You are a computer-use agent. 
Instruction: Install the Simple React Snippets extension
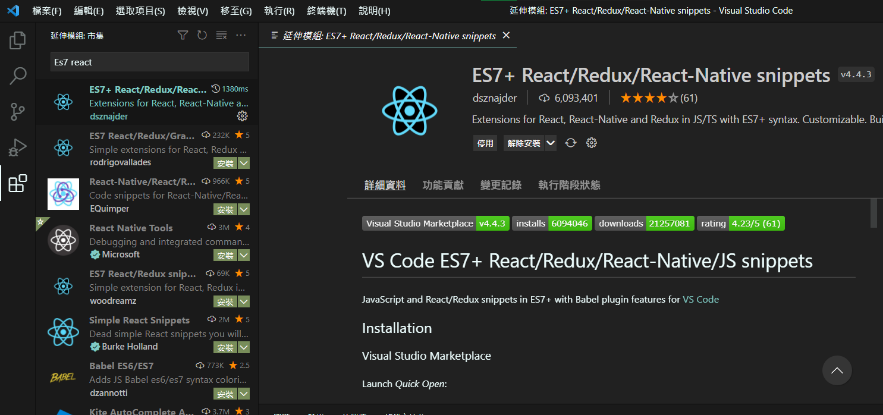point(225,347)
